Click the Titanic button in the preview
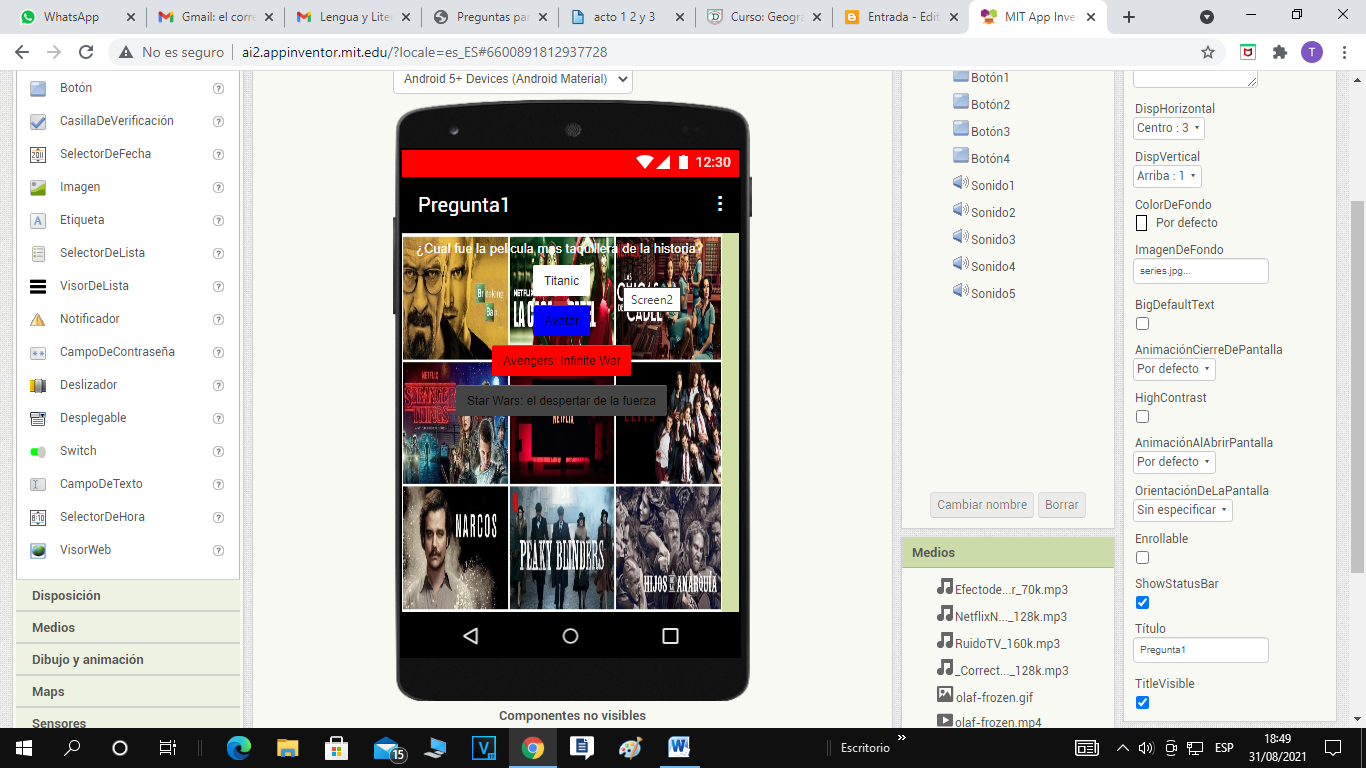Image resolution: width=1366 pixels, height=768 pixels. [x=561, y=281]
